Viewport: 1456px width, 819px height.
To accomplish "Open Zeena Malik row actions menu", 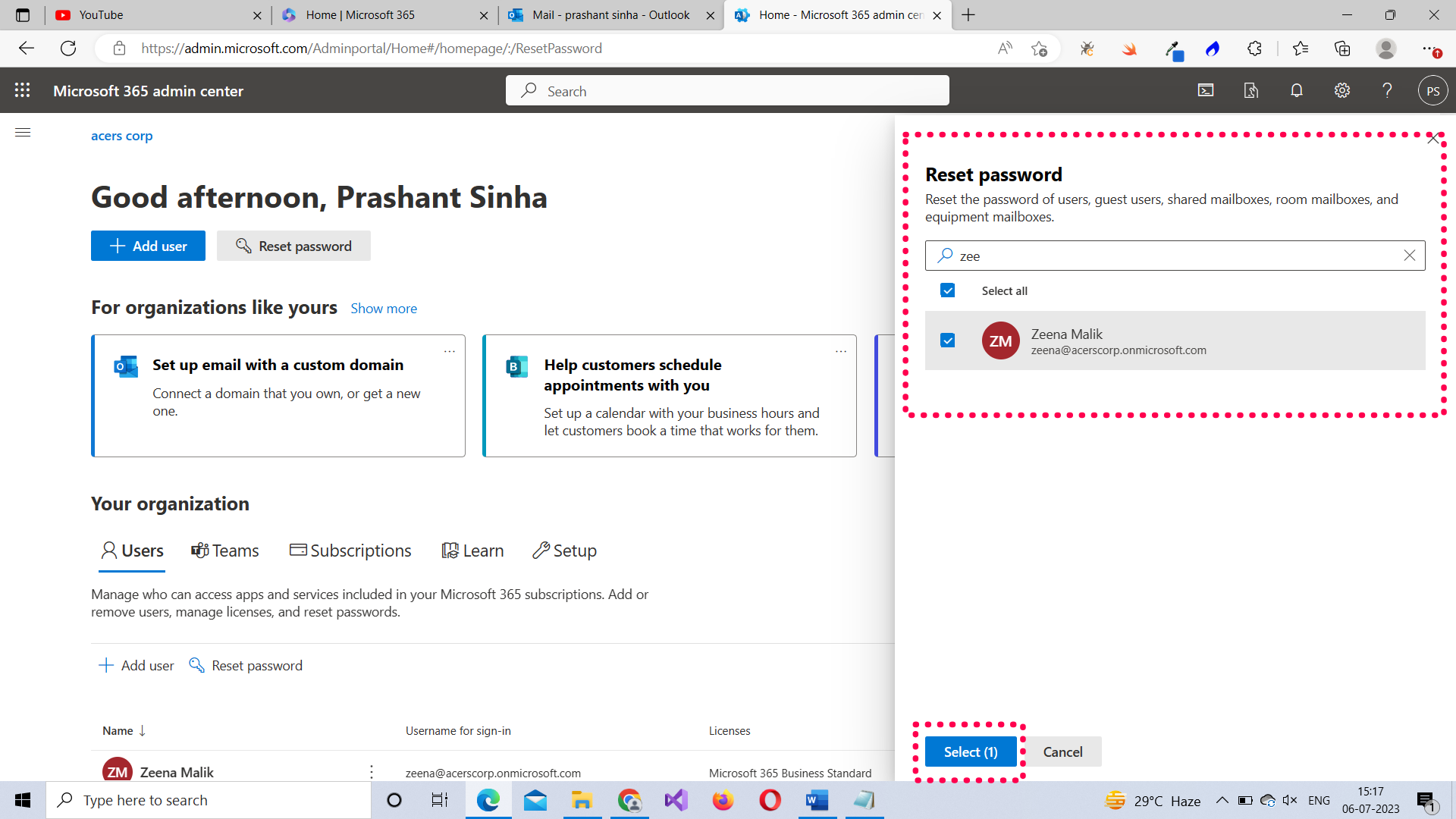I will point(372,772).
